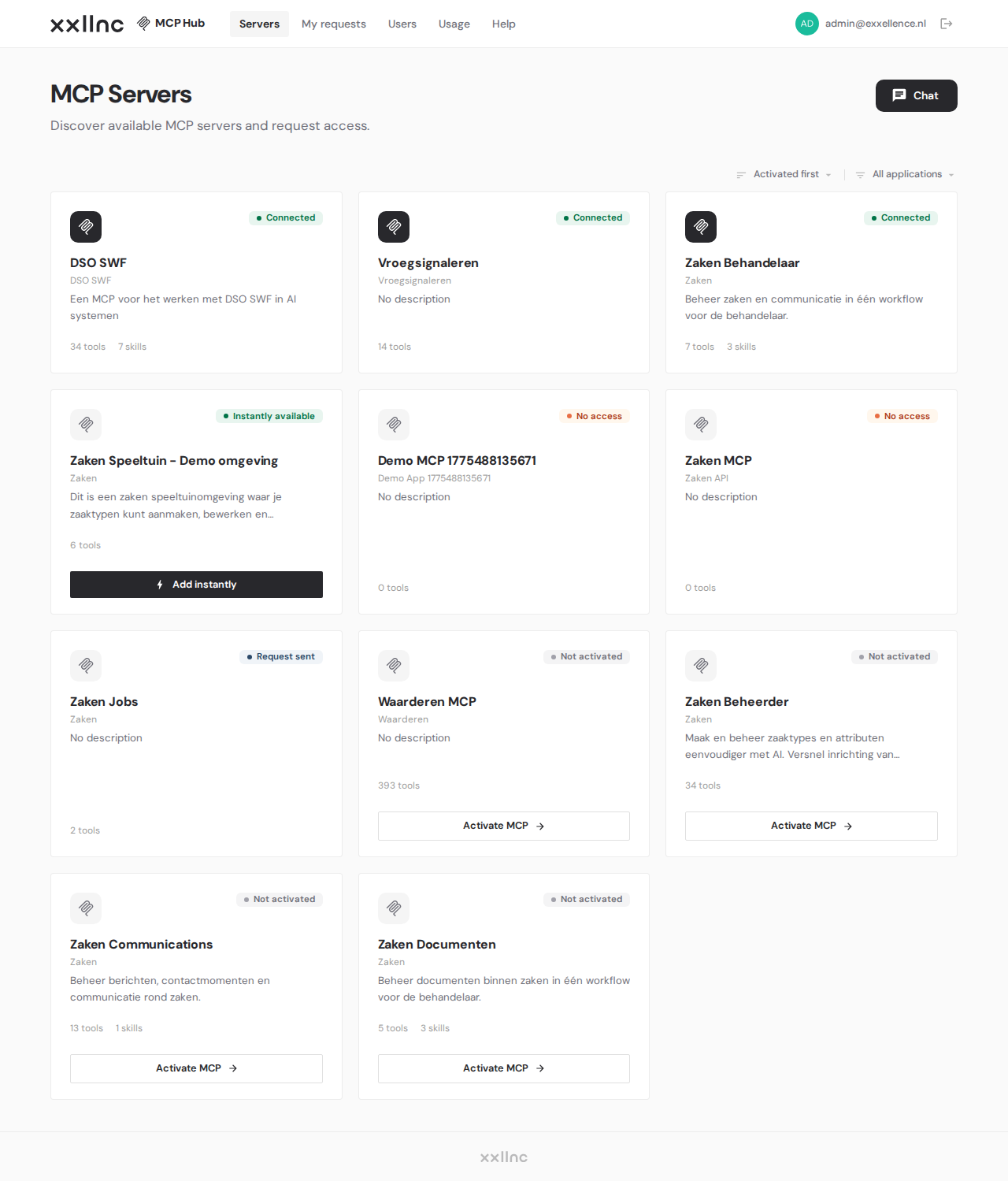The width and height of the screenshot is (1008, 1181).
Task: Open the Chat button
Action: pos(917,95)
